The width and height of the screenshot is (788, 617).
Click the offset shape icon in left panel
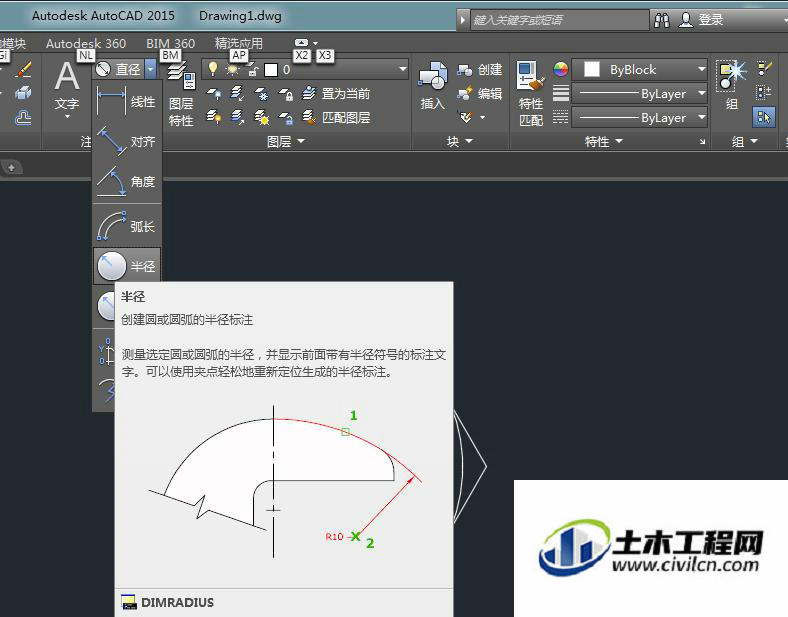coord(23,118)
